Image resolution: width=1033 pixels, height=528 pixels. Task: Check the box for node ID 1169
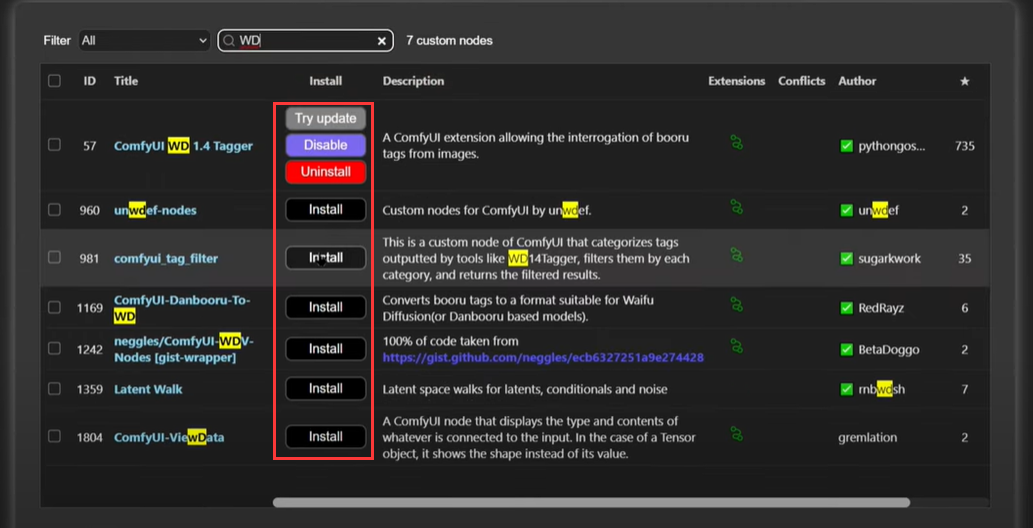54,307
